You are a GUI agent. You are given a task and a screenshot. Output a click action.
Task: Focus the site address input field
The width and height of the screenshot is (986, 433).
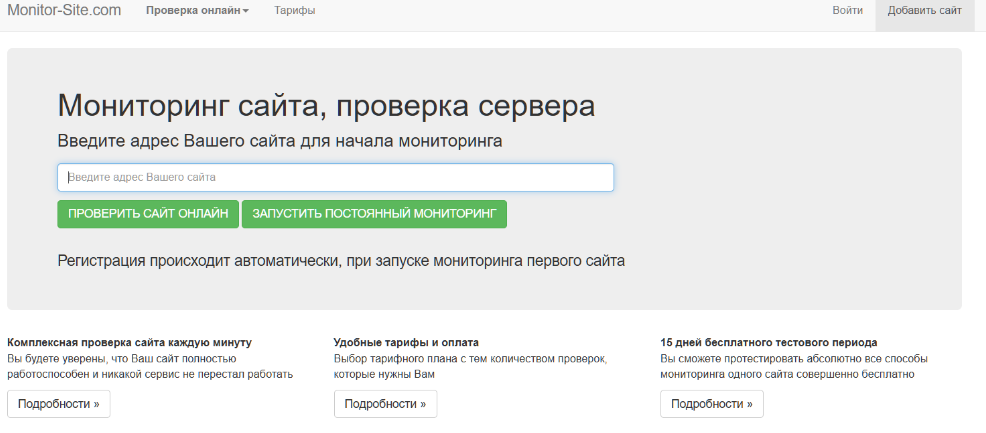click(335, 178)
